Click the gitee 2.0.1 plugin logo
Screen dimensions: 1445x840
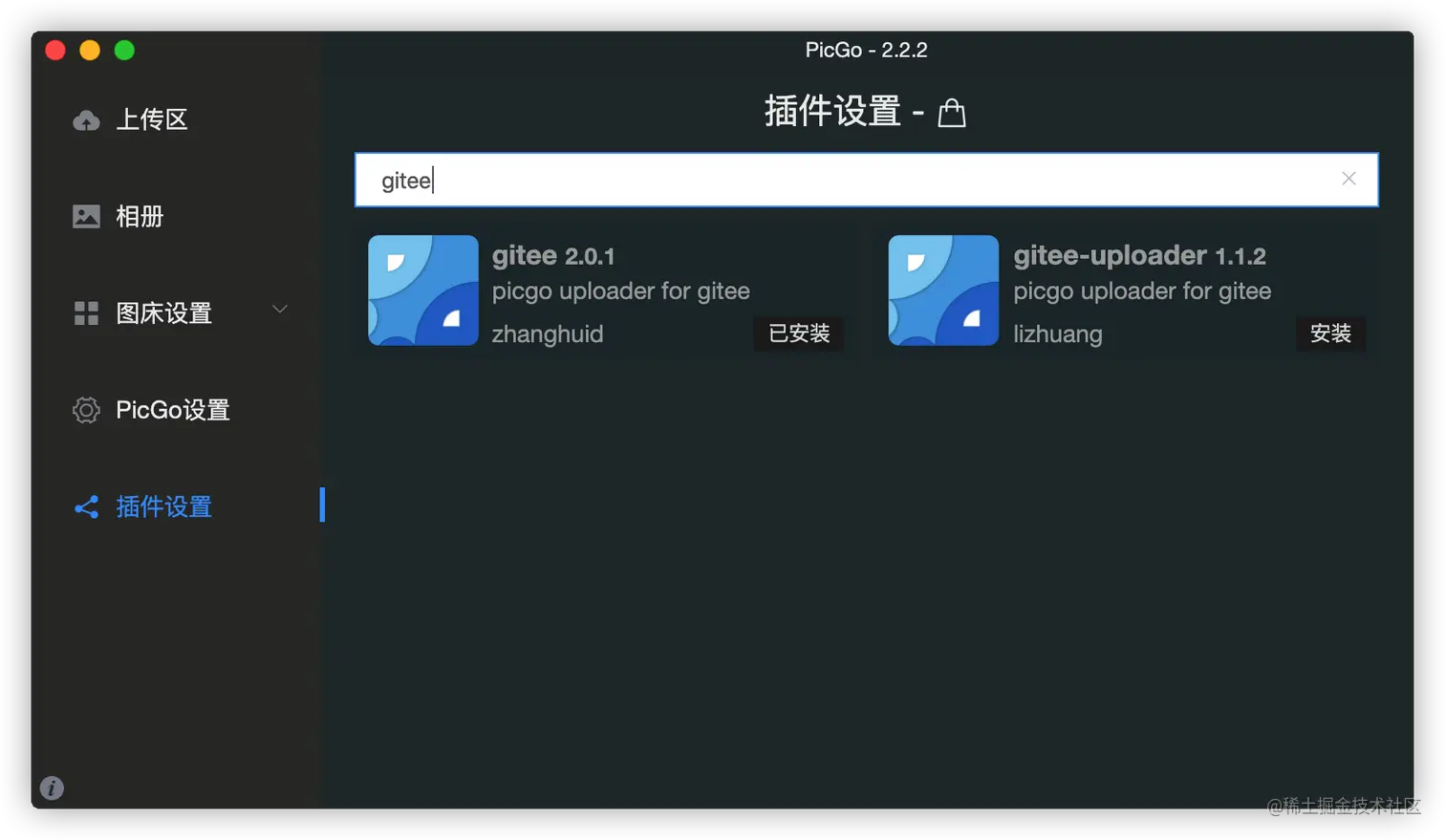423,291
